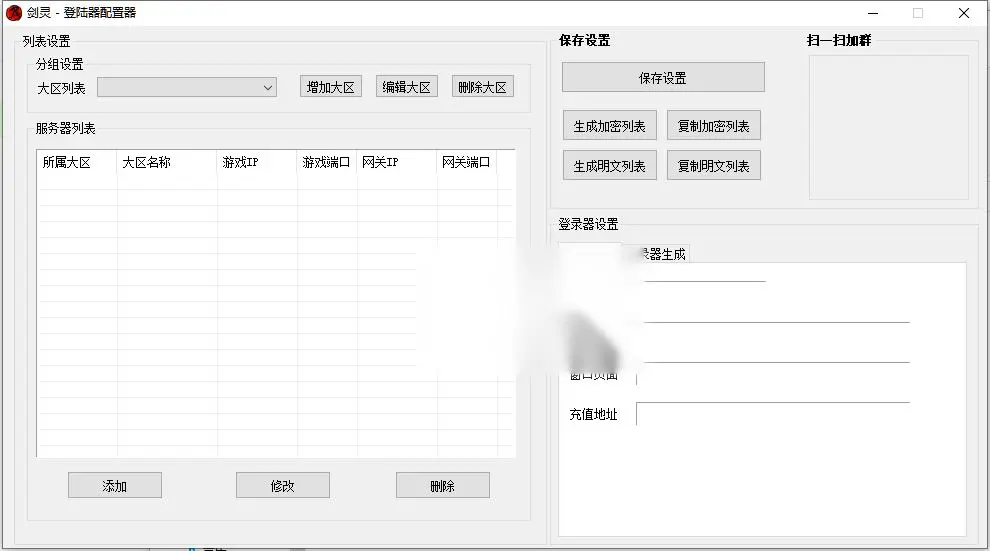Click the 编辑大区 button
The width and height of the screenshot is (990, 551).
(x=407, y=87)
